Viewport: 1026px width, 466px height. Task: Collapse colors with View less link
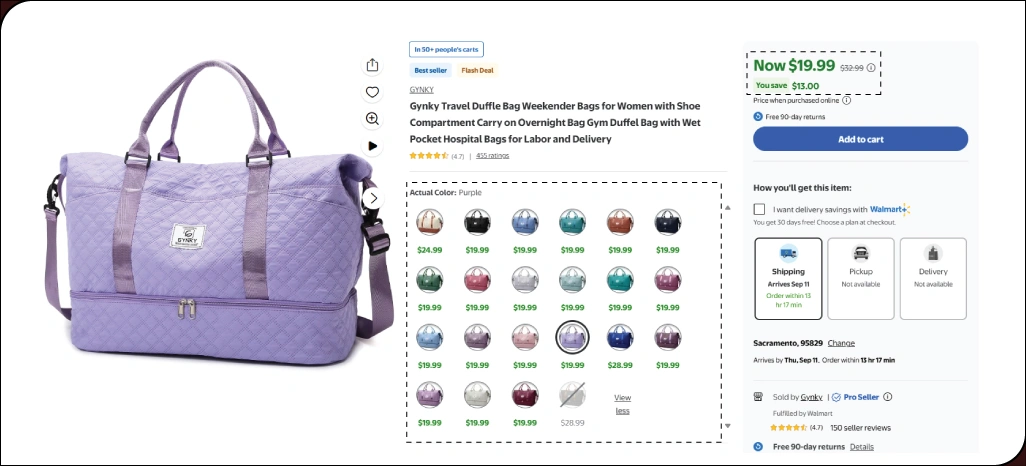point(622,404)
